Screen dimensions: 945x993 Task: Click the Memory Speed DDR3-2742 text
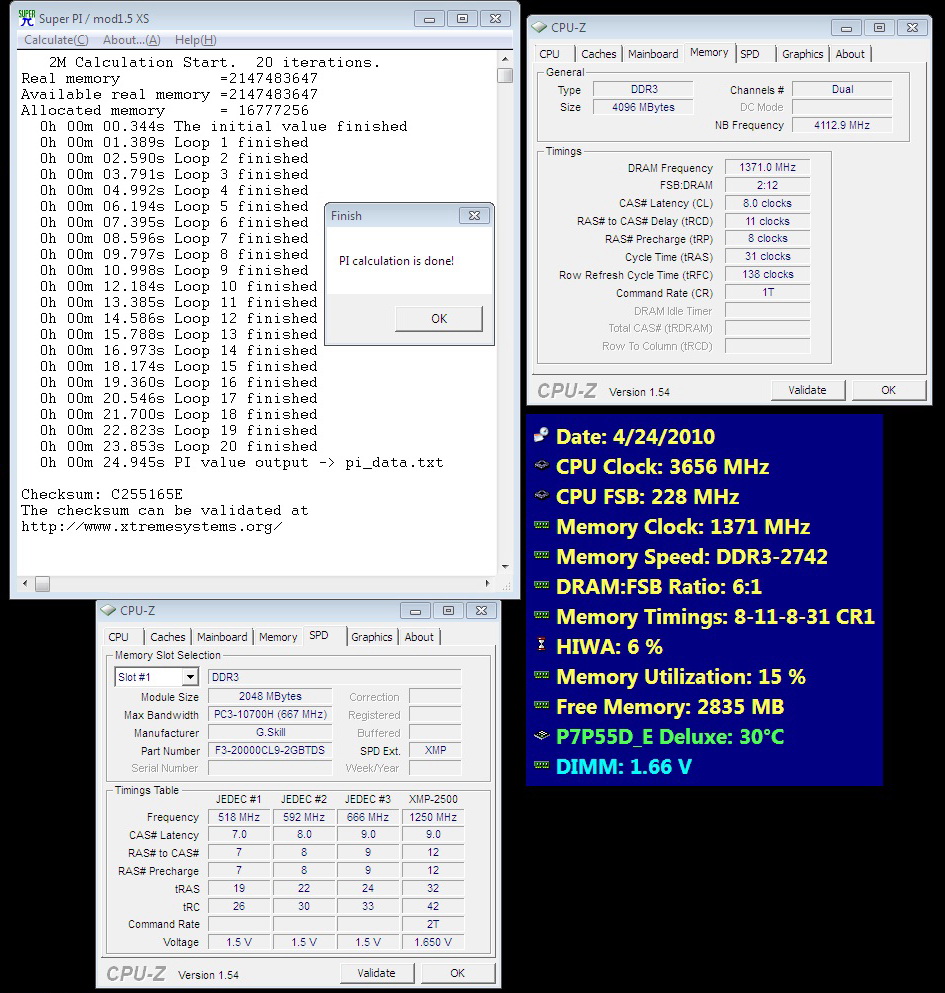click(x=692, y=556)
